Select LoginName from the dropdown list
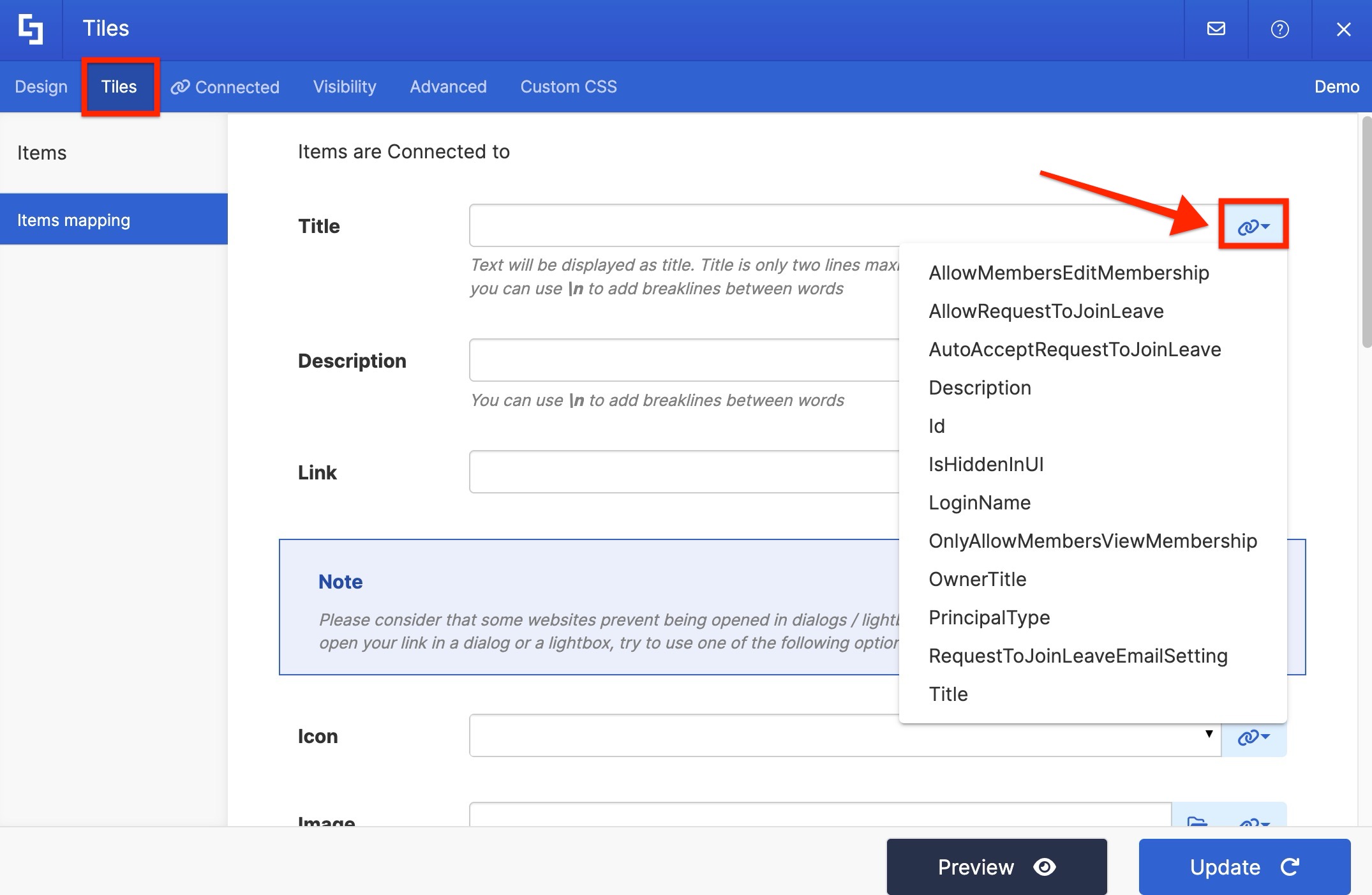Screen dimensions: 1372x895 click(980, 502)
